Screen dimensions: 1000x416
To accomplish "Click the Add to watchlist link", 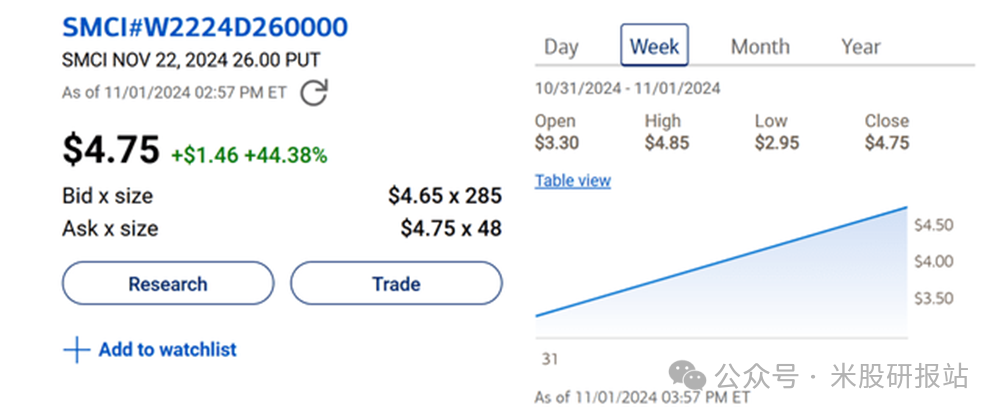I will point(167,350).
